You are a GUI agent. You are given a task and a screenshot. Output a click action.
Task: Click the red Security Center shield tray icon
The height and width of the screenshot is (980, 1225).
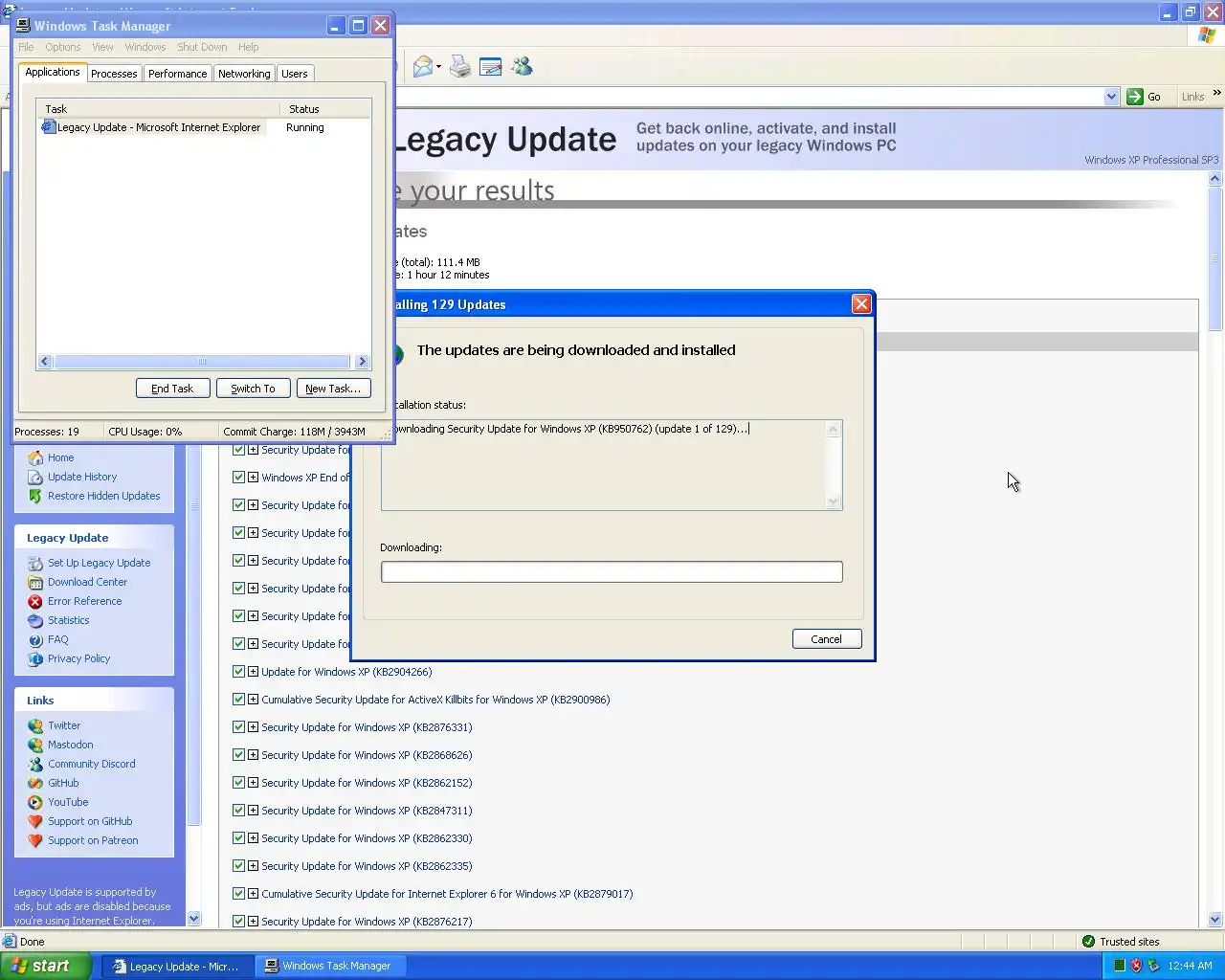[x=1136, y=966]
